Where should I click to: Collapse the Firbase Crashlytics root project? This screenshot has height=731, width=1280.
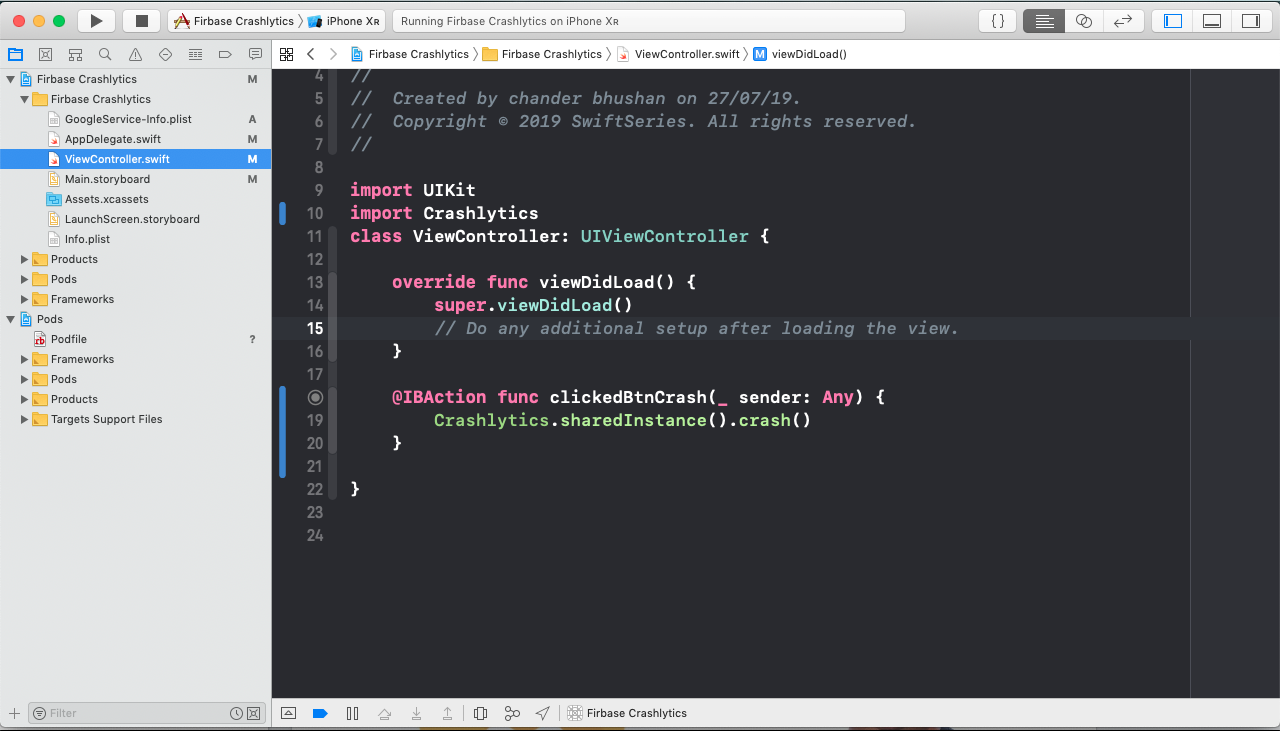11,79
